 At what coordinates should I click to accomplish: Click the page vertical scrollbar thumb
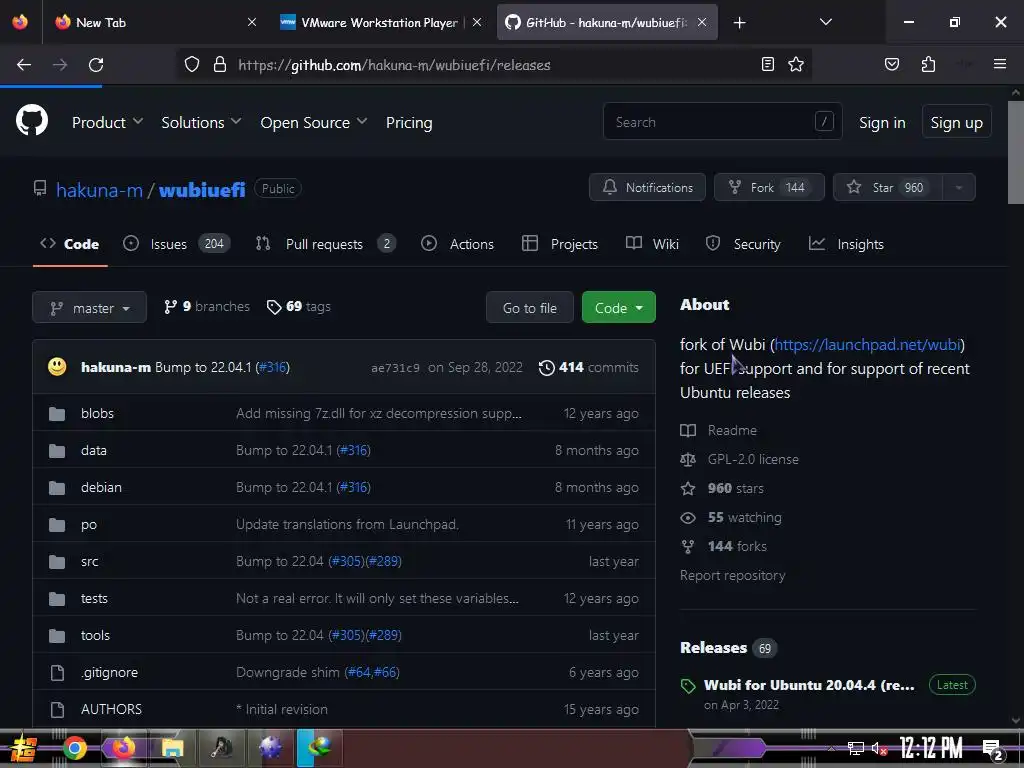[x=1016, y=152]
